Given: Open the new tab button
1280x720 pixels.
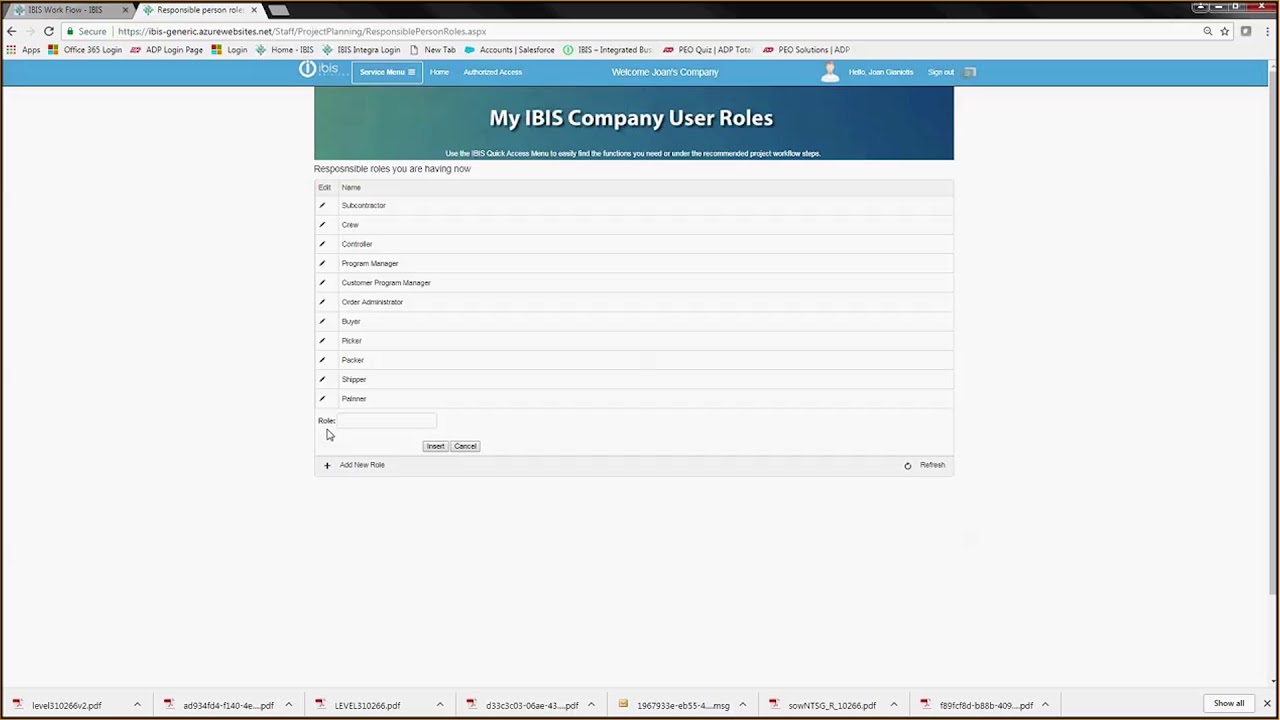Looking at the screenshot, I should click(279, 10).
